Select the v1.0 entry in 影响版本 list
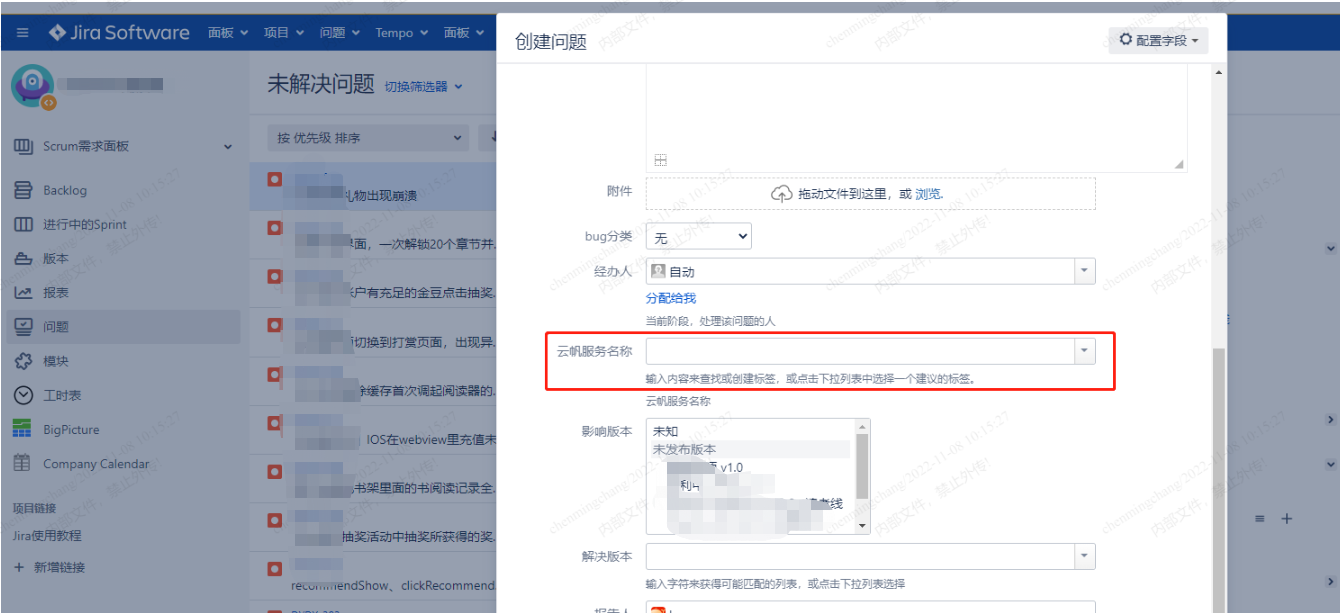 pos(751,467)
